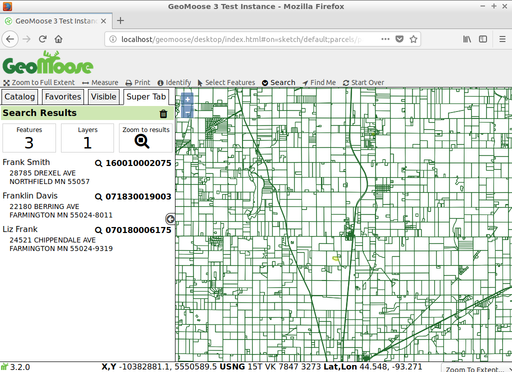Bookmark this page with star icon

point(413,39)
